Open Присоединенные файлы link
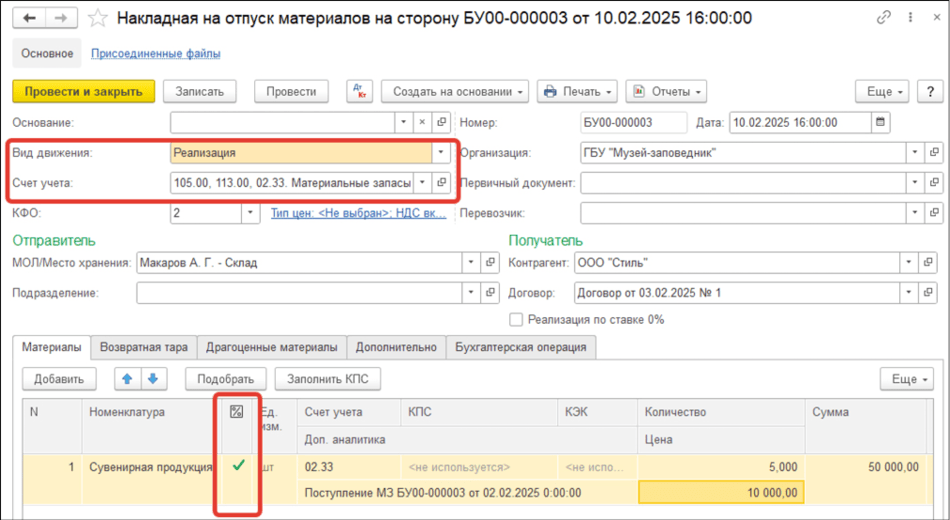This screenshot has height=520, width=950. (x=155, y=54)
